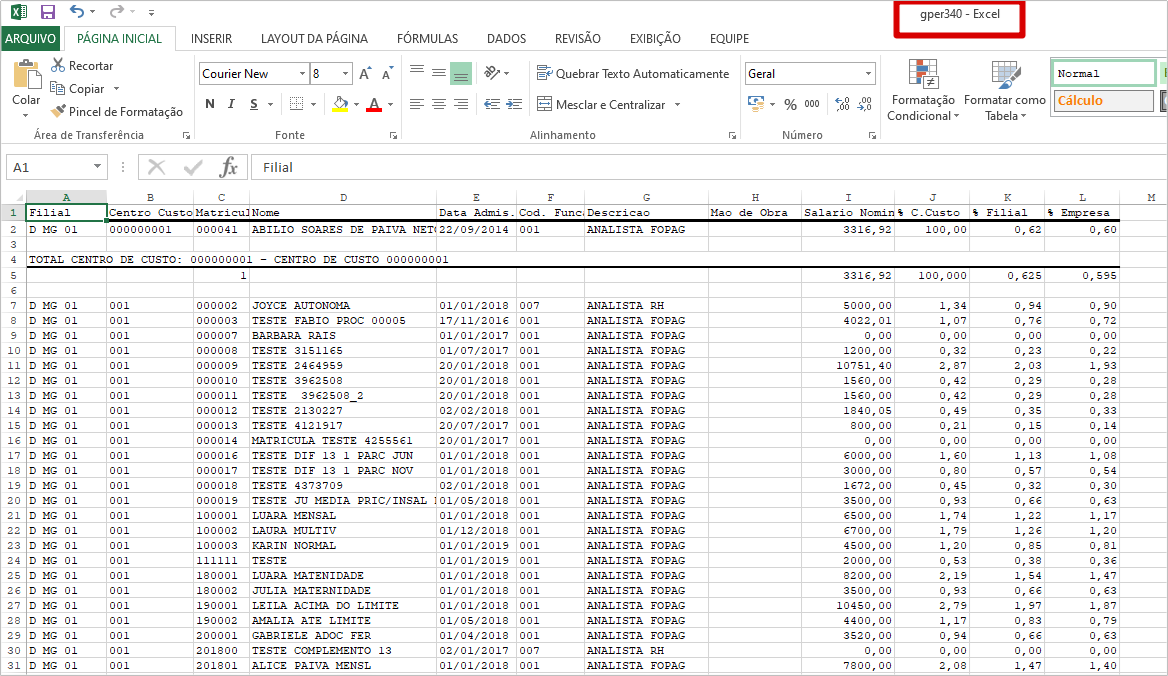Open the Colar dropdown arrow

(x=26, y=115)
